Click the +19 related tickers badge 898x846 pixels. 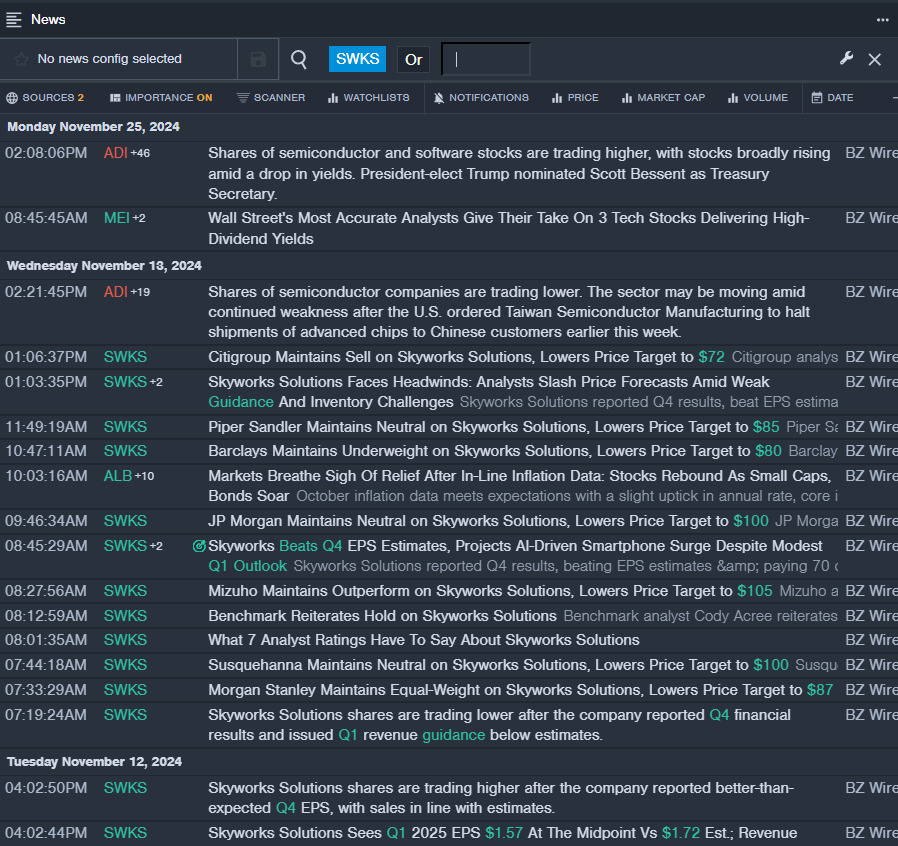[x=140, y=292]
